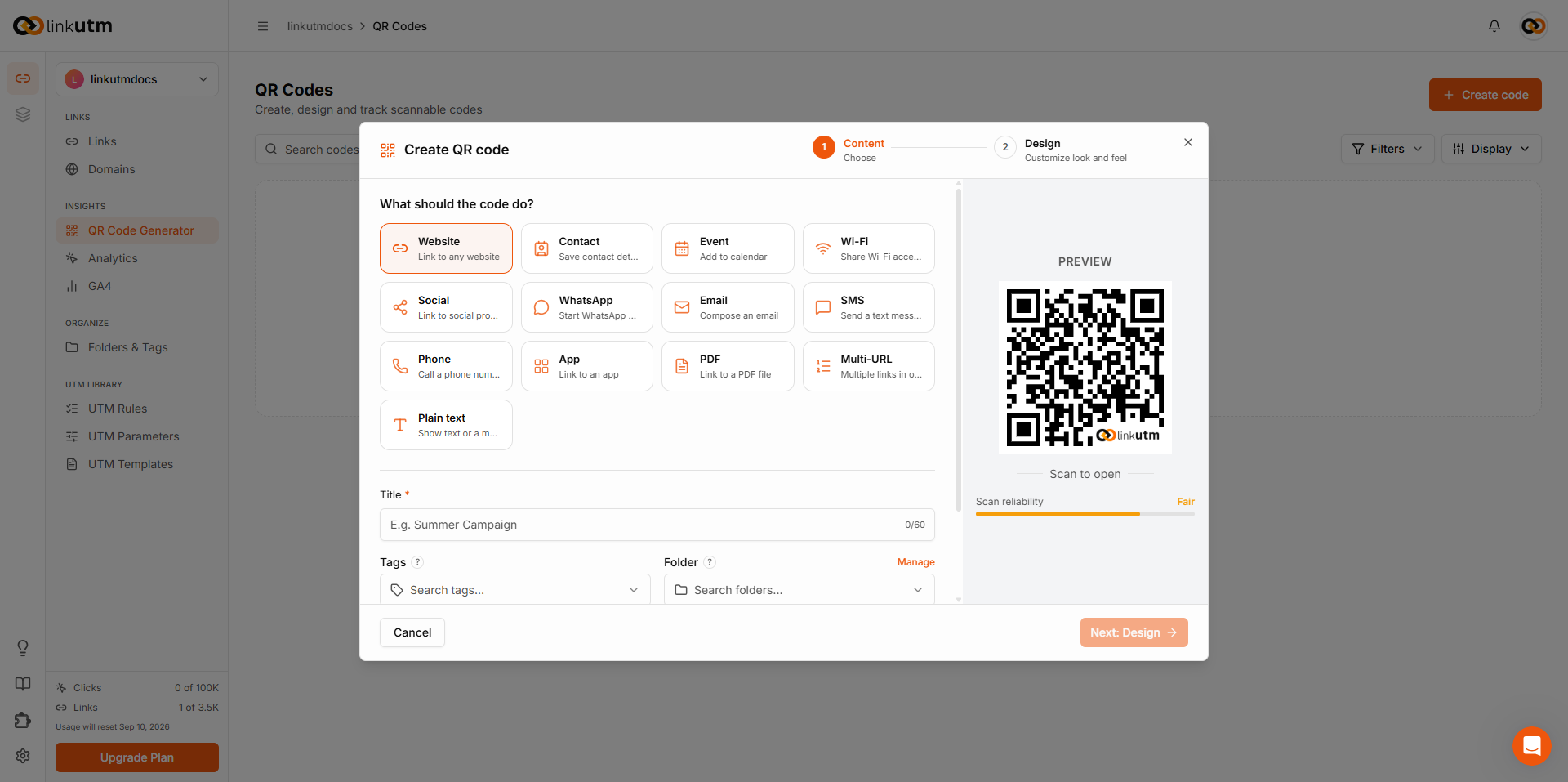Open the Display dropdown

coord(1491,149)
